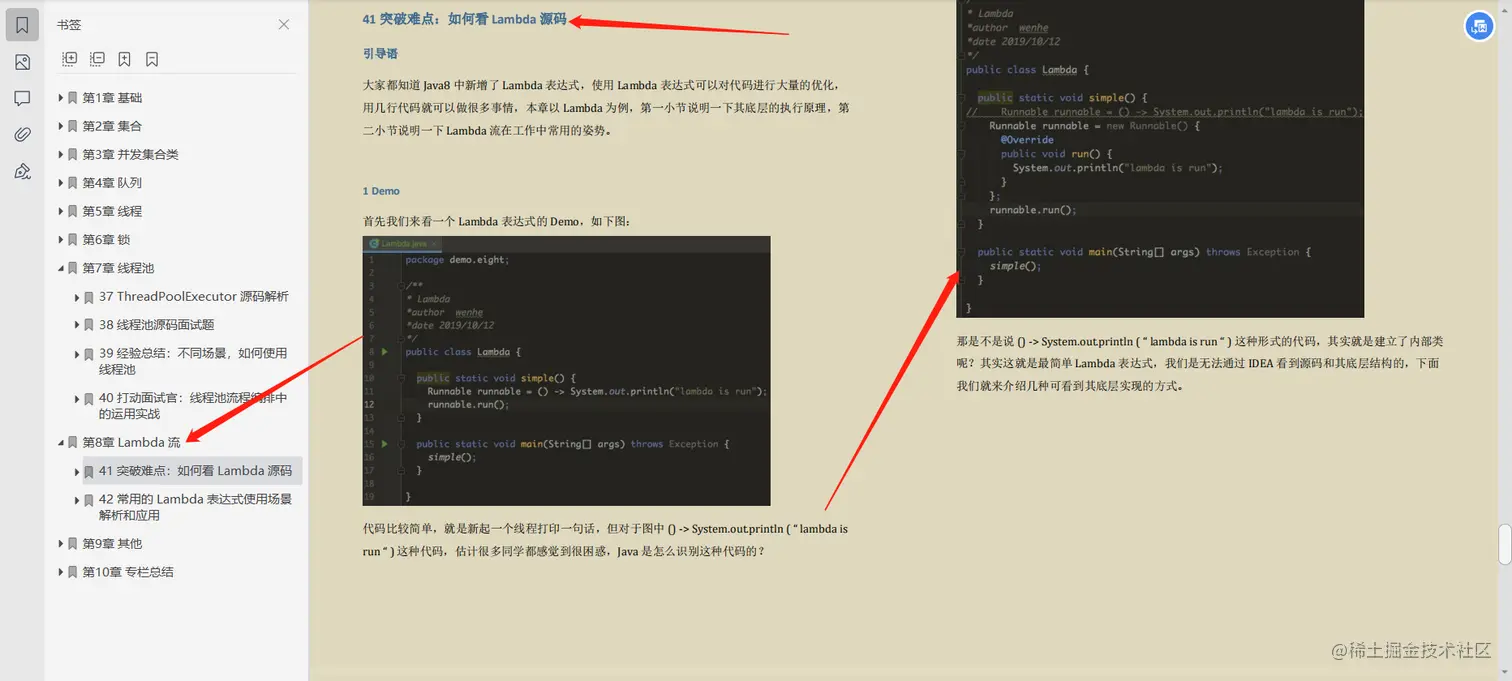Click the 书签 panel title
Image resolution: width=1512 pixels, height=681 pixels.
pos(70,25)
